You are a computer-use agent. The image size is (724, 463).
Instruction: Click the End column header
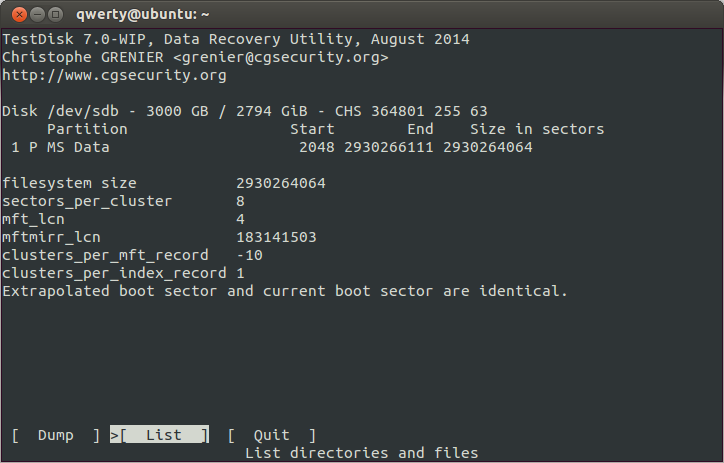[x=420, y=129]
